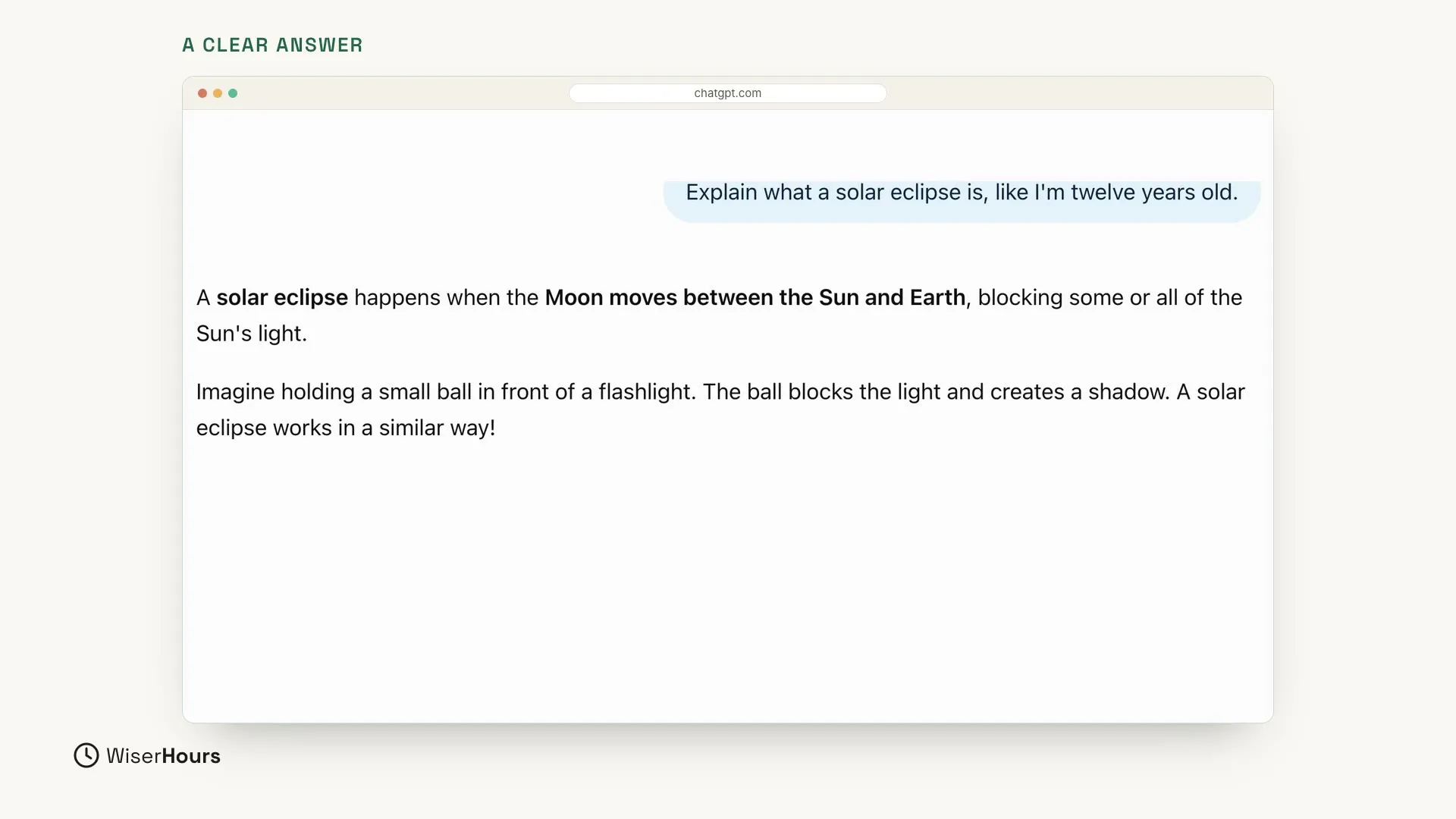Click the text "eclipse works in a similar way!"
This screenshot has height=819, width=1456.
point(346,428)
